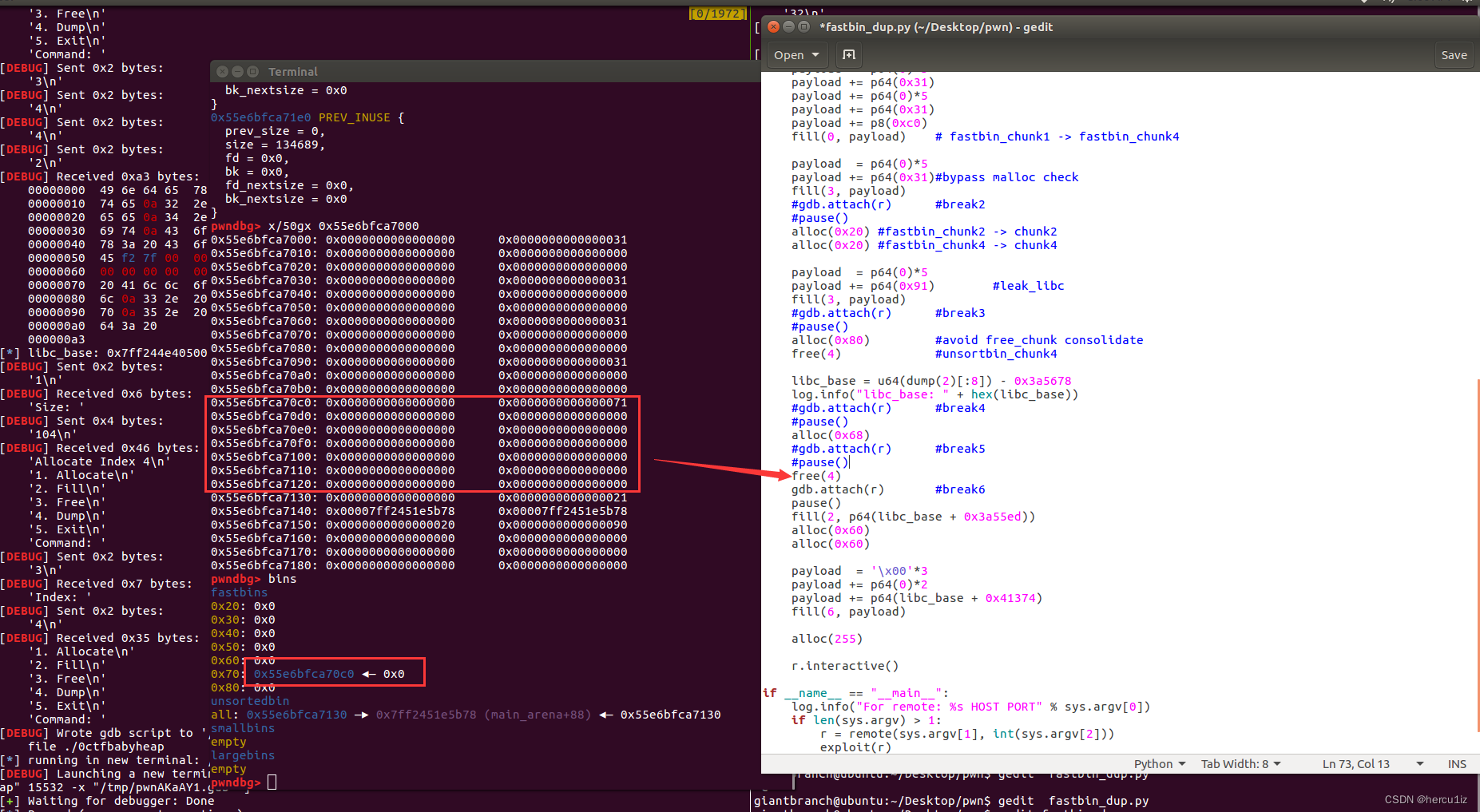Click the fill(2, p64(libc_base + 0x3a55ed)) line
1480x812 pixels.
pyautogui.click(x=913, y=517)
